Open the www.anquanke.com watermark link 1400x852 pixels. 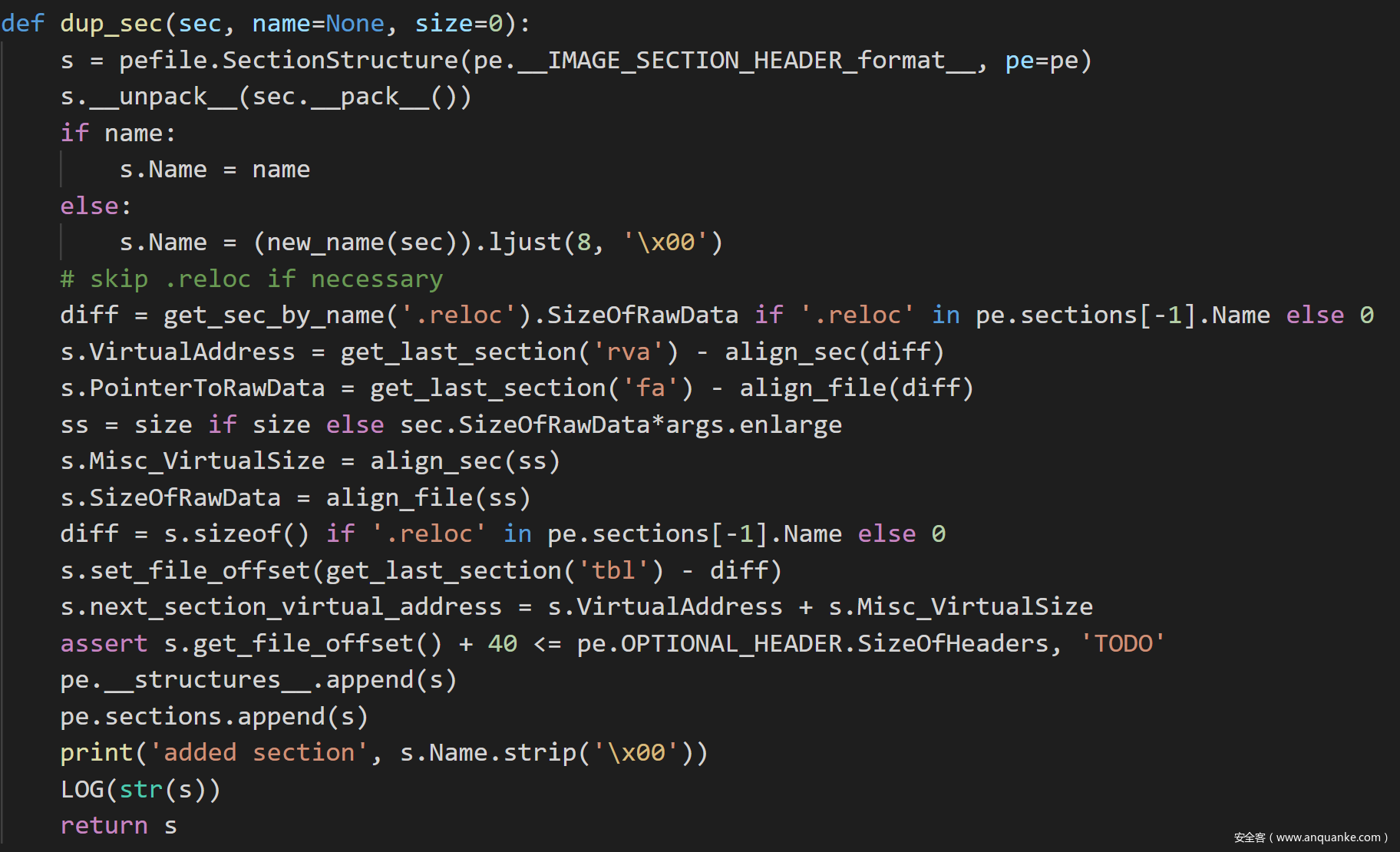(1328, 837)
